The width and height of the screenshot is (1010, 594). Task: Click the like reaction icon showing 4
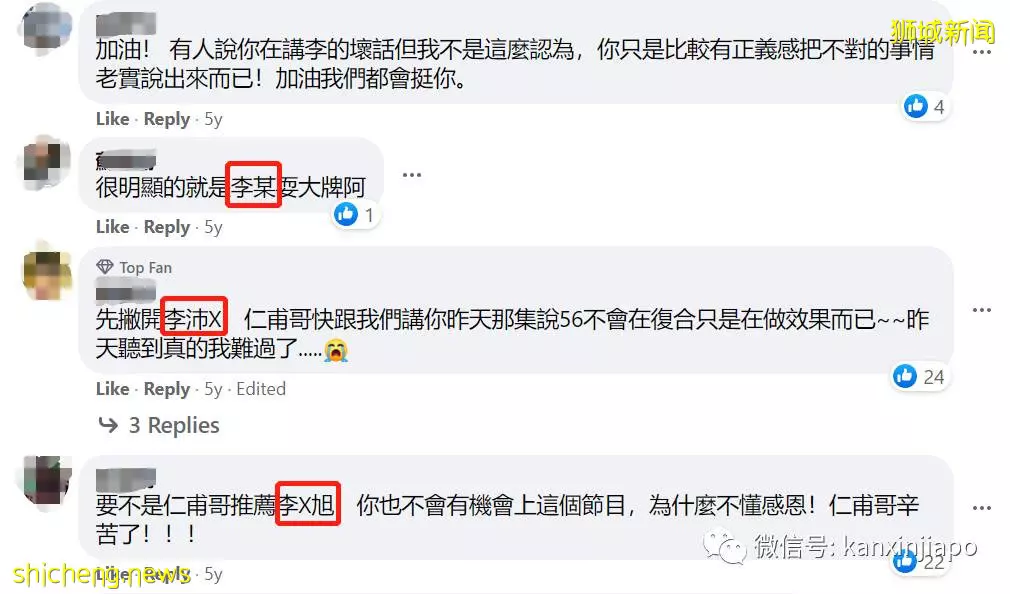tap(915, 106)
